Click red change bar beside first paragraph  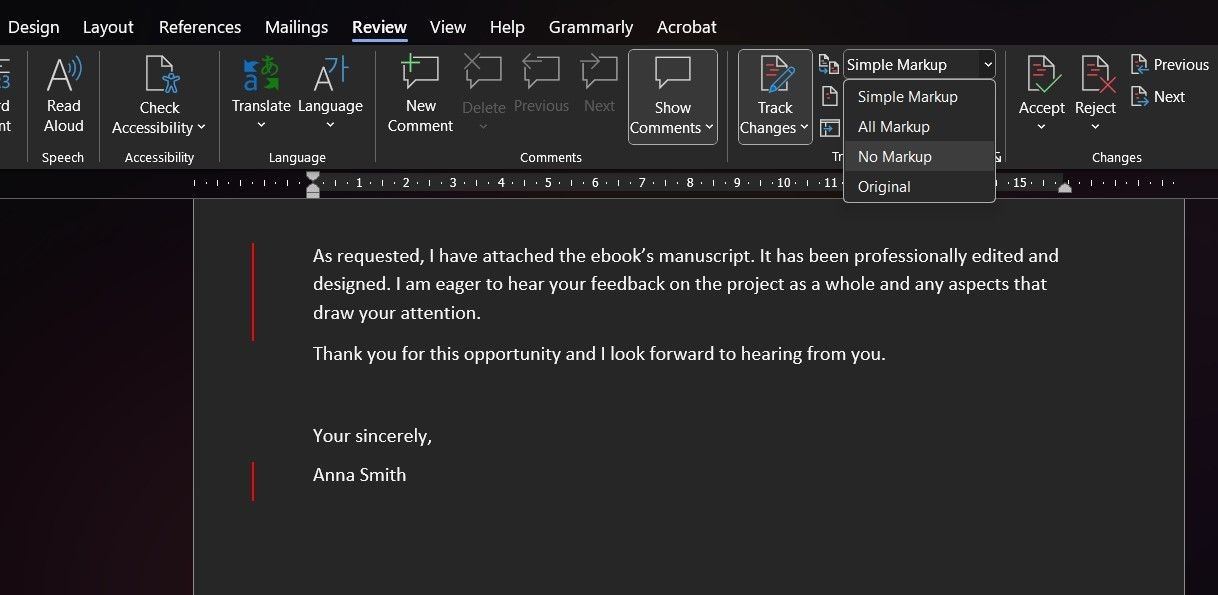pyautogui.click(x=253, y=291)
